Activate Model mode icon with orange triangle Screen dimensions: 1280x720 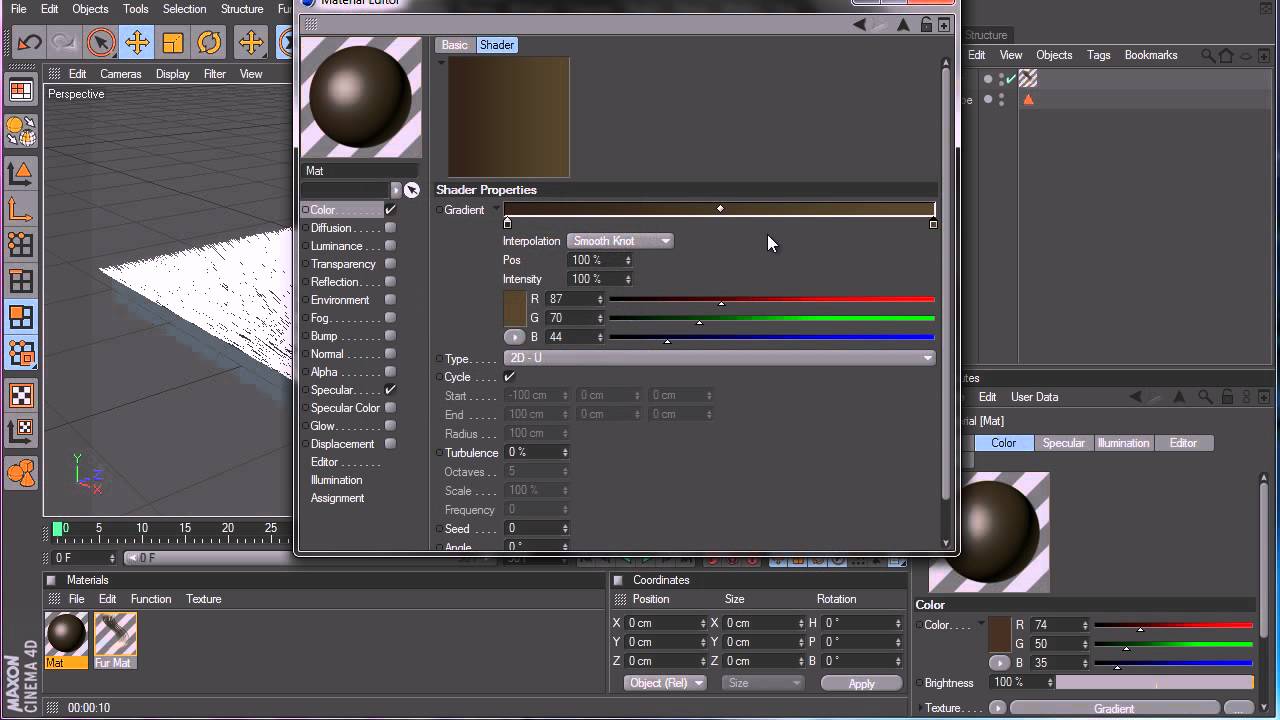point(21,172)
